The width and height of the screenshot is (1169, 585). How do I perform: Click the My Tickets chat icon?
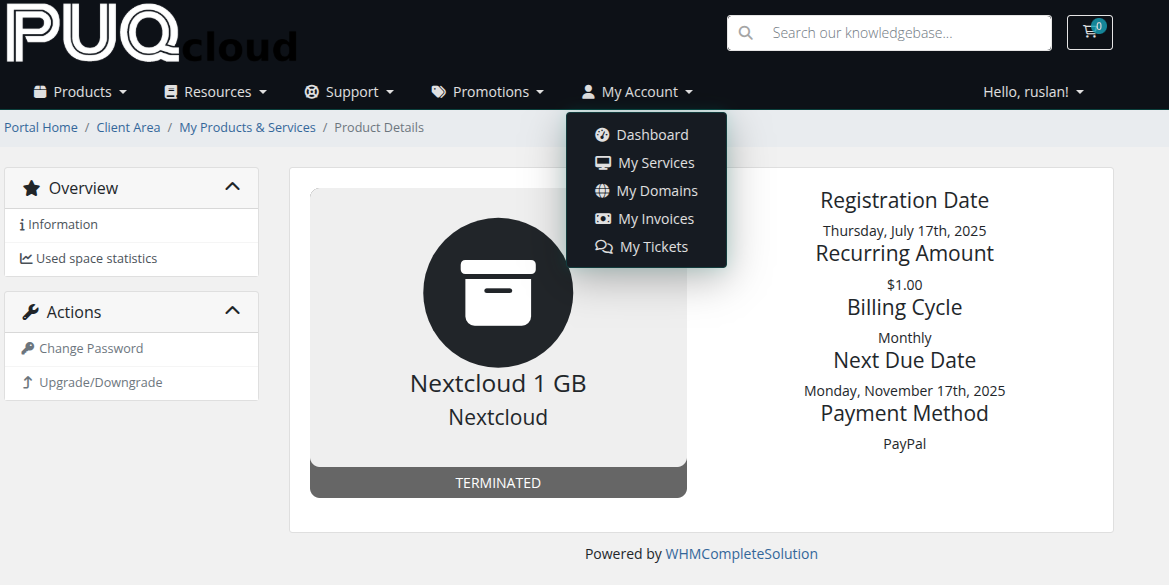[602, 246]
